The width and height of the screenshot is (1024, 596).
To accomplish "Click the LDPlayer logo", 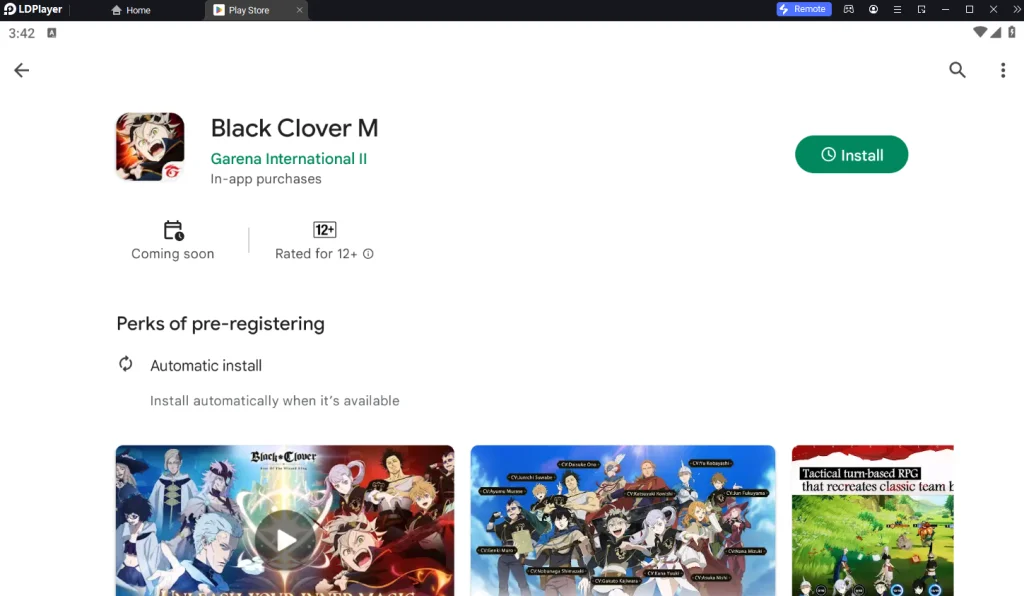I will pyautogui.click(x=33, y=9).
